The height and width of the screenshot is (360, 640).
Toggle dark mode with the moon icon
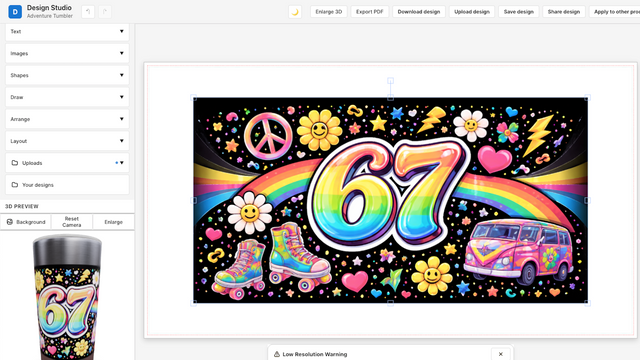(x=295, y=12)
